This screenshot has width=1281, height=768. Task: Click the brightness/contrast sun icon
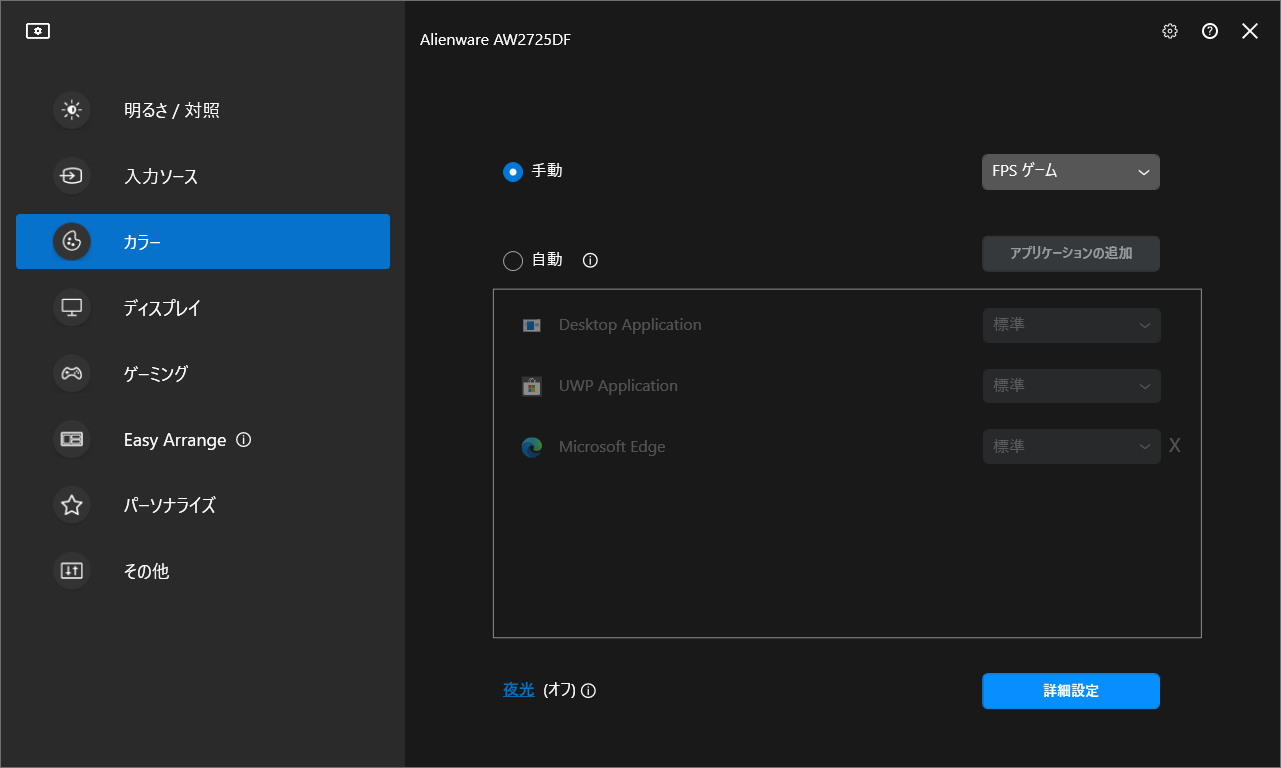pyautogui.click(x=72, y=110)
